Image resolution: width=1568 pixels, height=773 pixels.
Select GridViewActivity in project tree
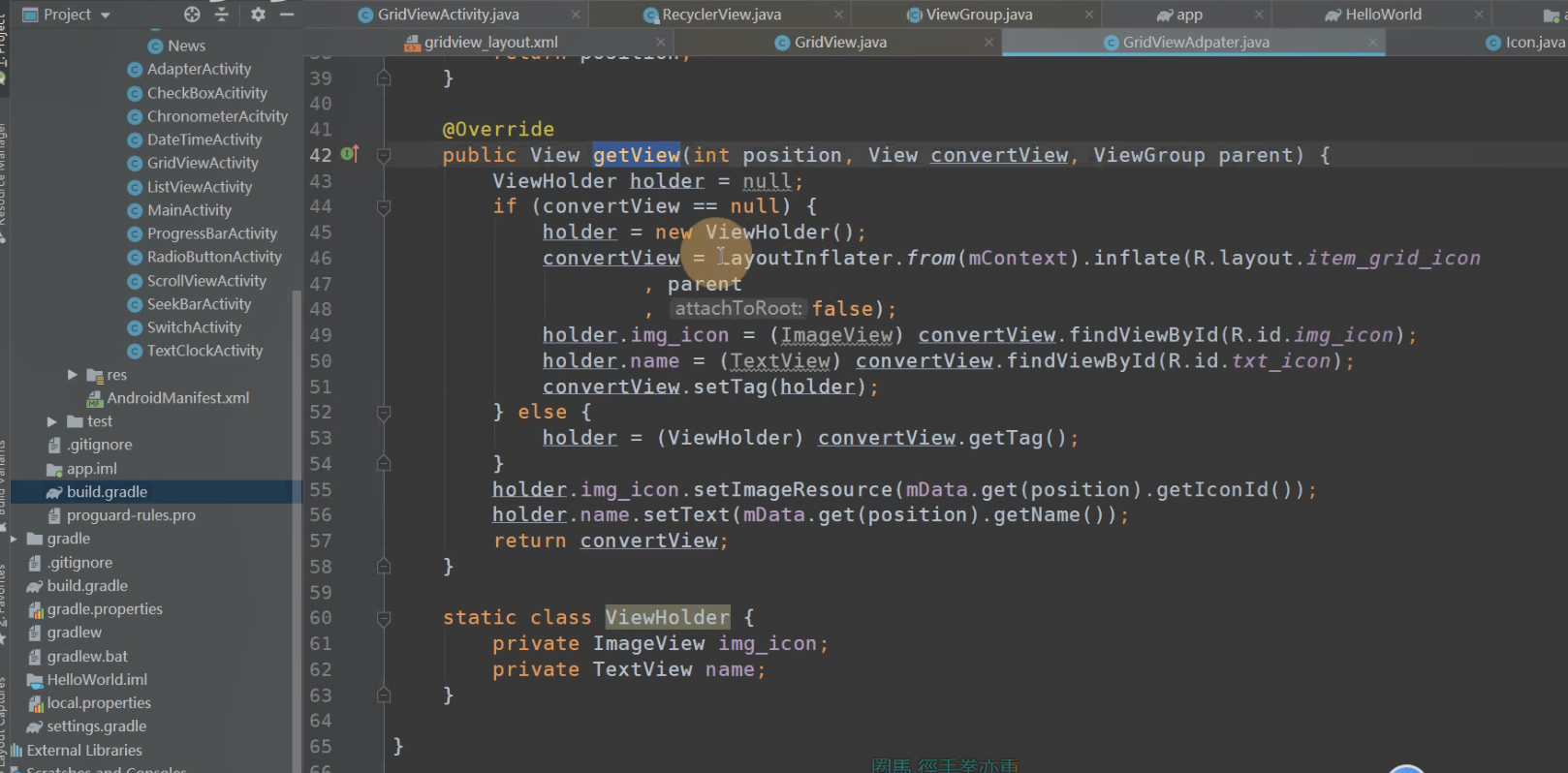pyautogui.click(x=193, y=163)
